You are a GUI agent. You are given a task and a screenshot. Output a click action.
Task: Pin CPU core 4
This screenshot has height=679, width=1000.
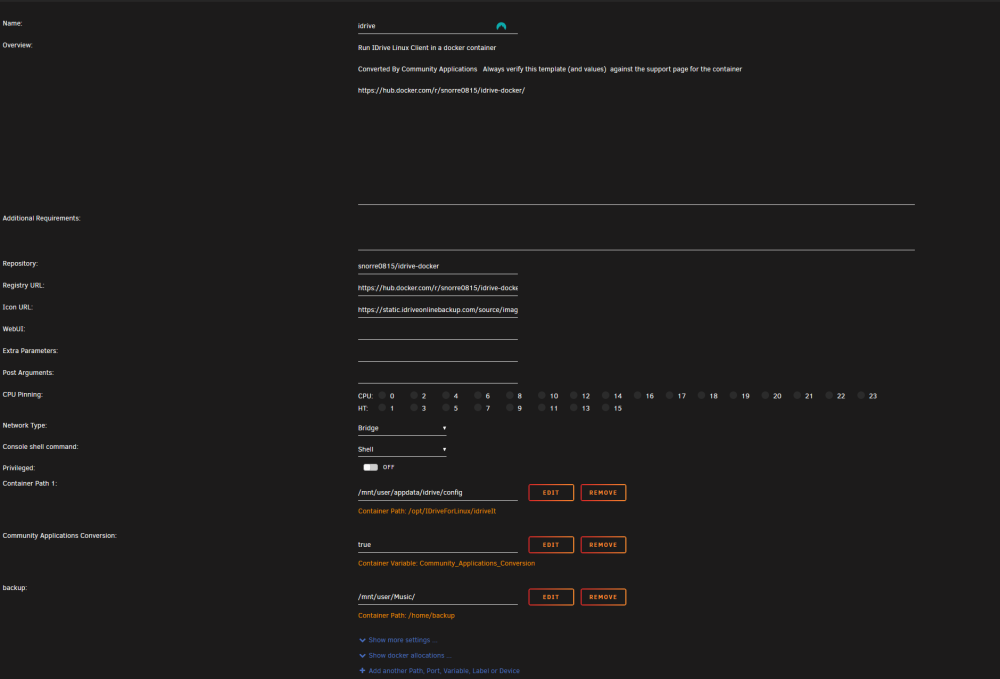446,395
